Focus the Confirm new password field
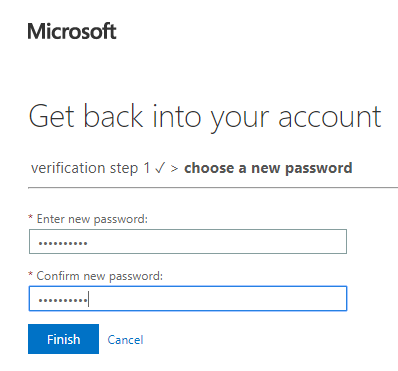This screenshot has height=371, width=398. tap(188, 298)
